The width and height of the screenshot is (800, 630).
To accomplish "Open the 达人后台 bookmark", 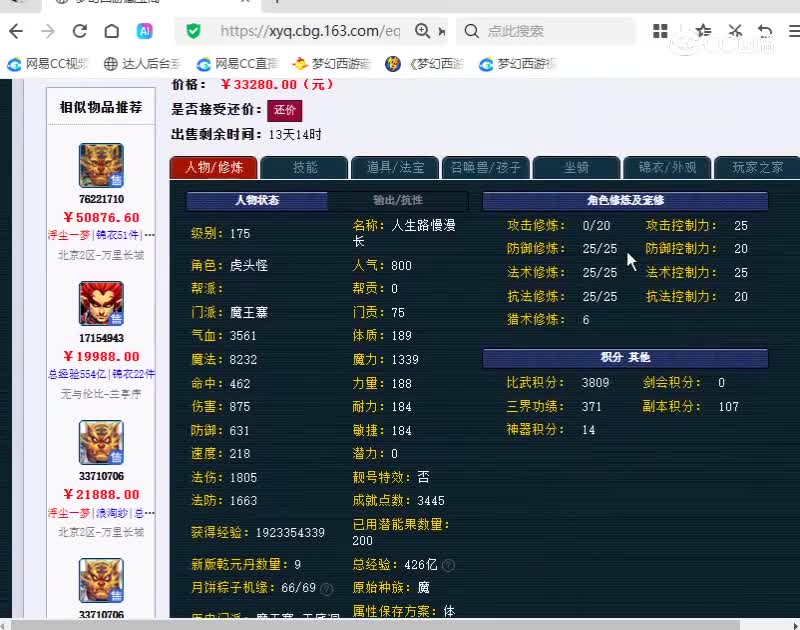I will [x=142, y=64].
